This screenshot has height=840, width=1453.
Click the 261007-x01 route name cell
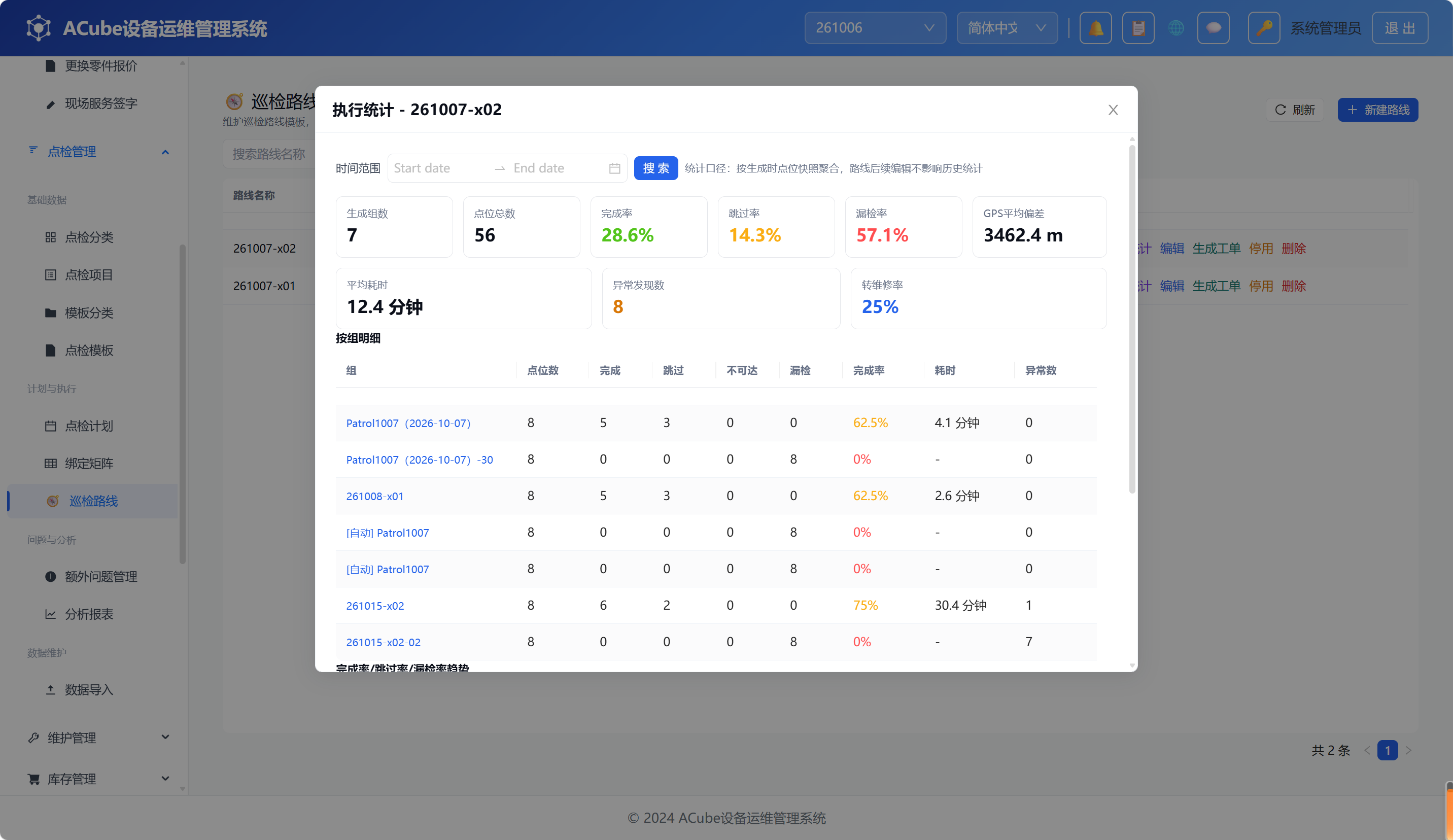point(264,286)
